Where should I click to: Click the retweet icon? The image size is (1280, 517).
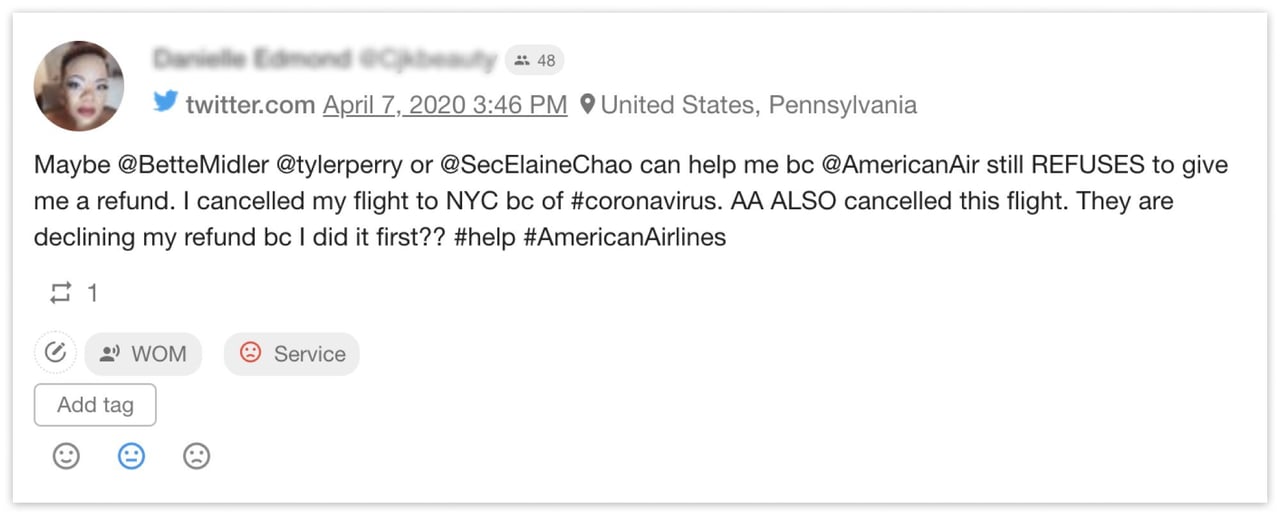pos(61,293)
